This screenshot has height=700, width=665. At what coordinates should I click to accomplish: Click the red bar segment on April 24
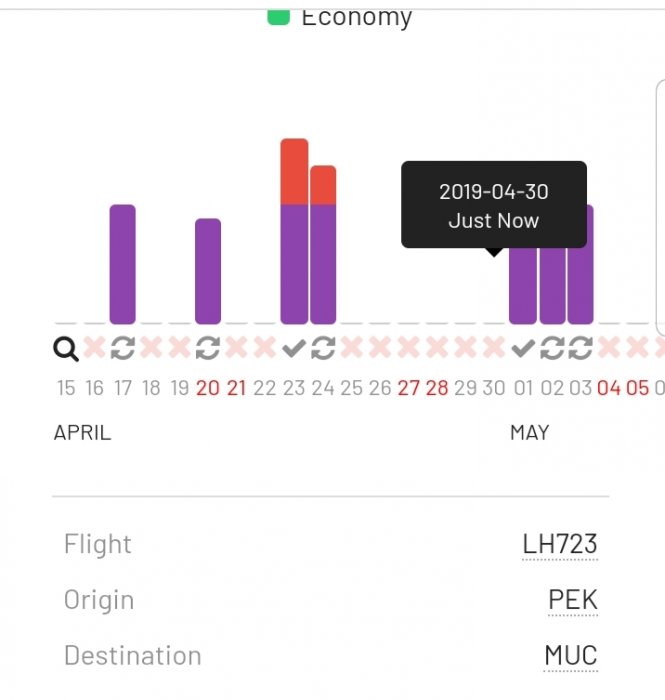323,185
